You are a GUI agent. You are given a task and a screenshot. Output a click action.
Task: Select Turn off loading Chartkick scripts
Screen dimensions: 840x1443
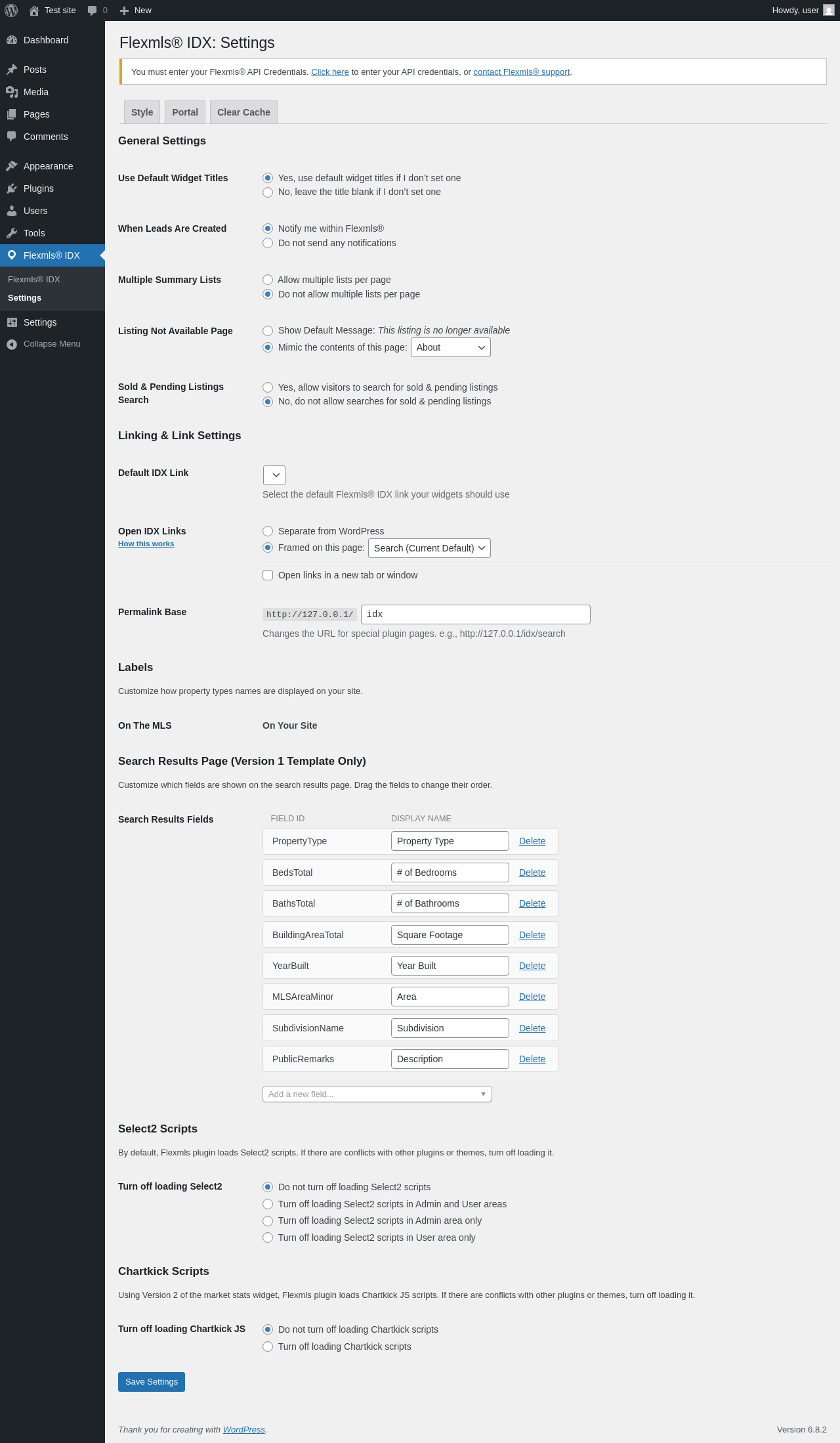point(268,1346)
